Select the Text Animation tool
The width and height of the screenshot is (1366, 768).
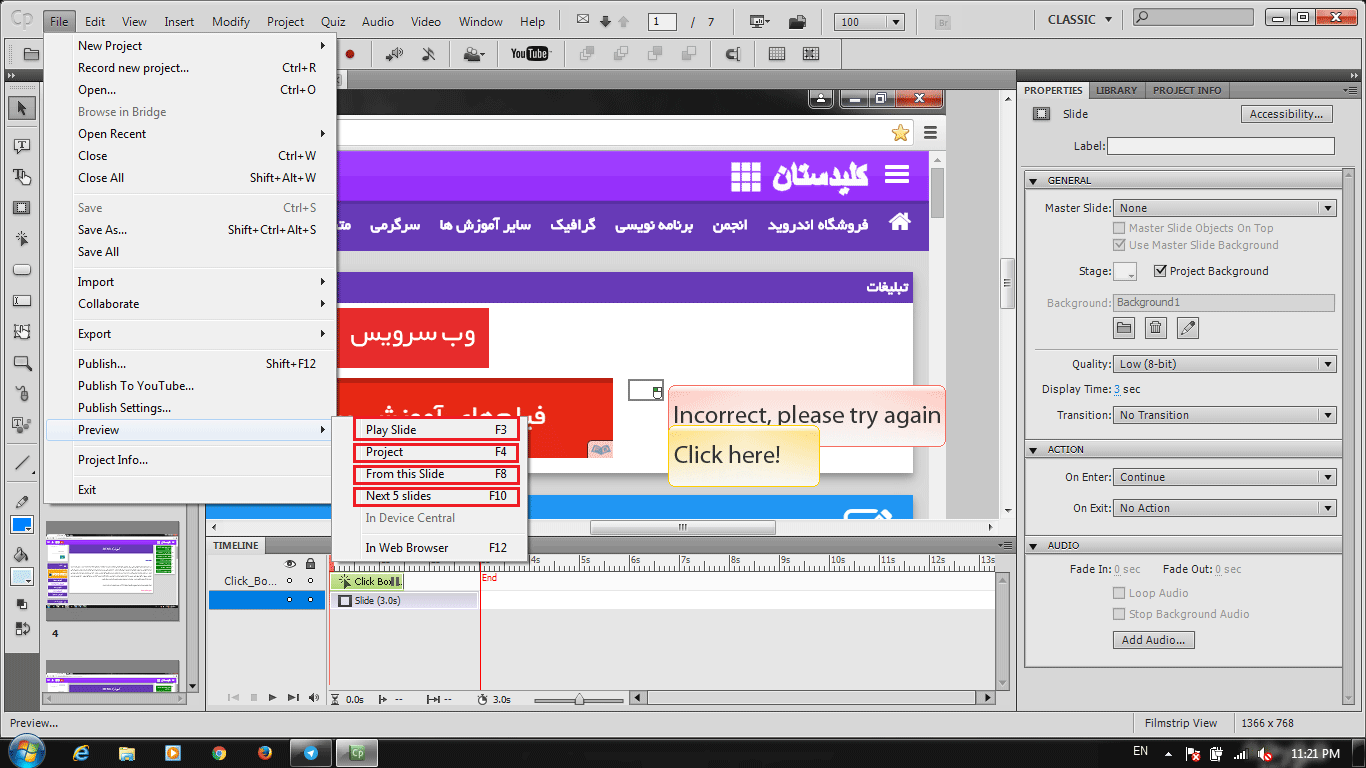tap(22, 425)
